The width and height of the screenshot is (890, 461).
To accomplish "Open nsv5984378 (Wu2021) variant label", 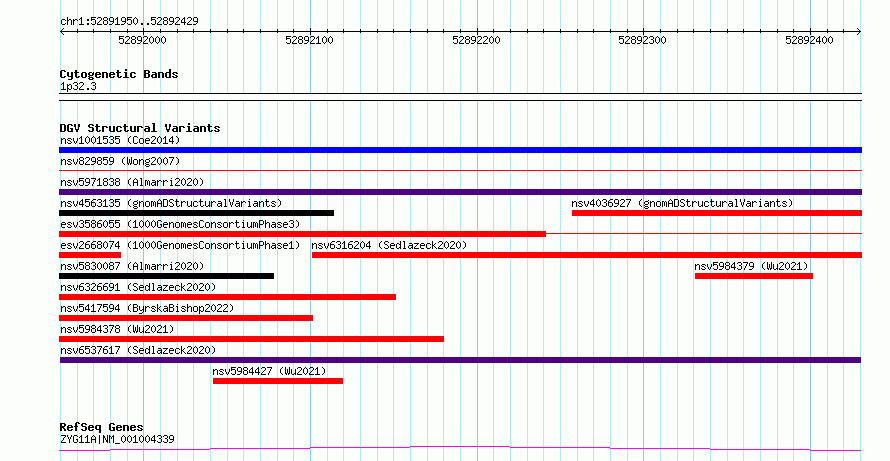I will coord(117,329).
